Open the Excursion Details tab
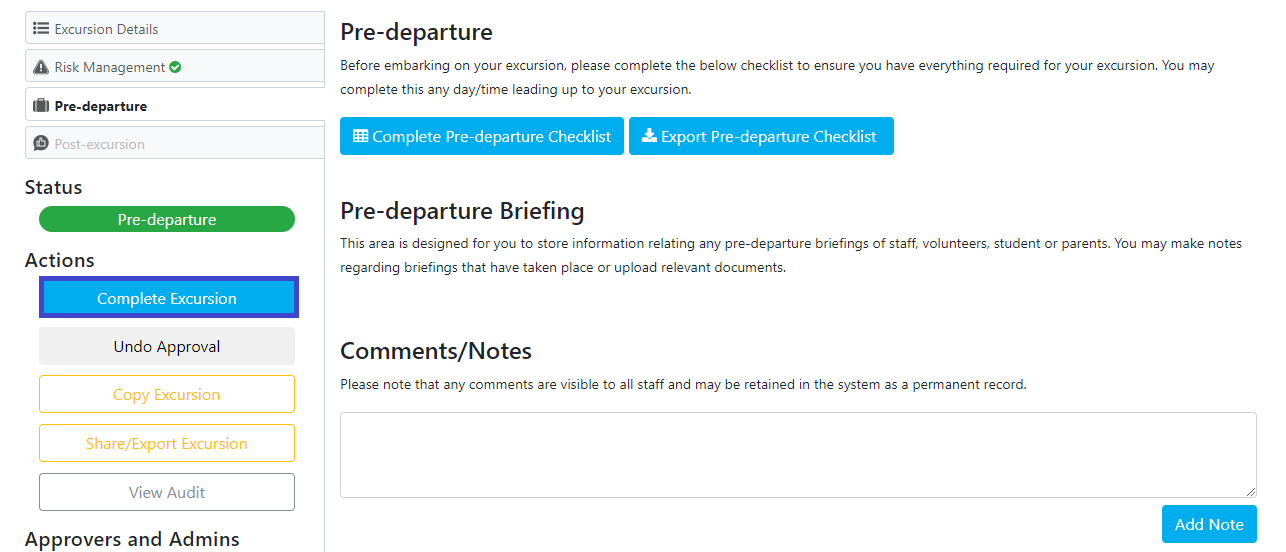The width and height of the screenshot is (1286, 552). 175,28
